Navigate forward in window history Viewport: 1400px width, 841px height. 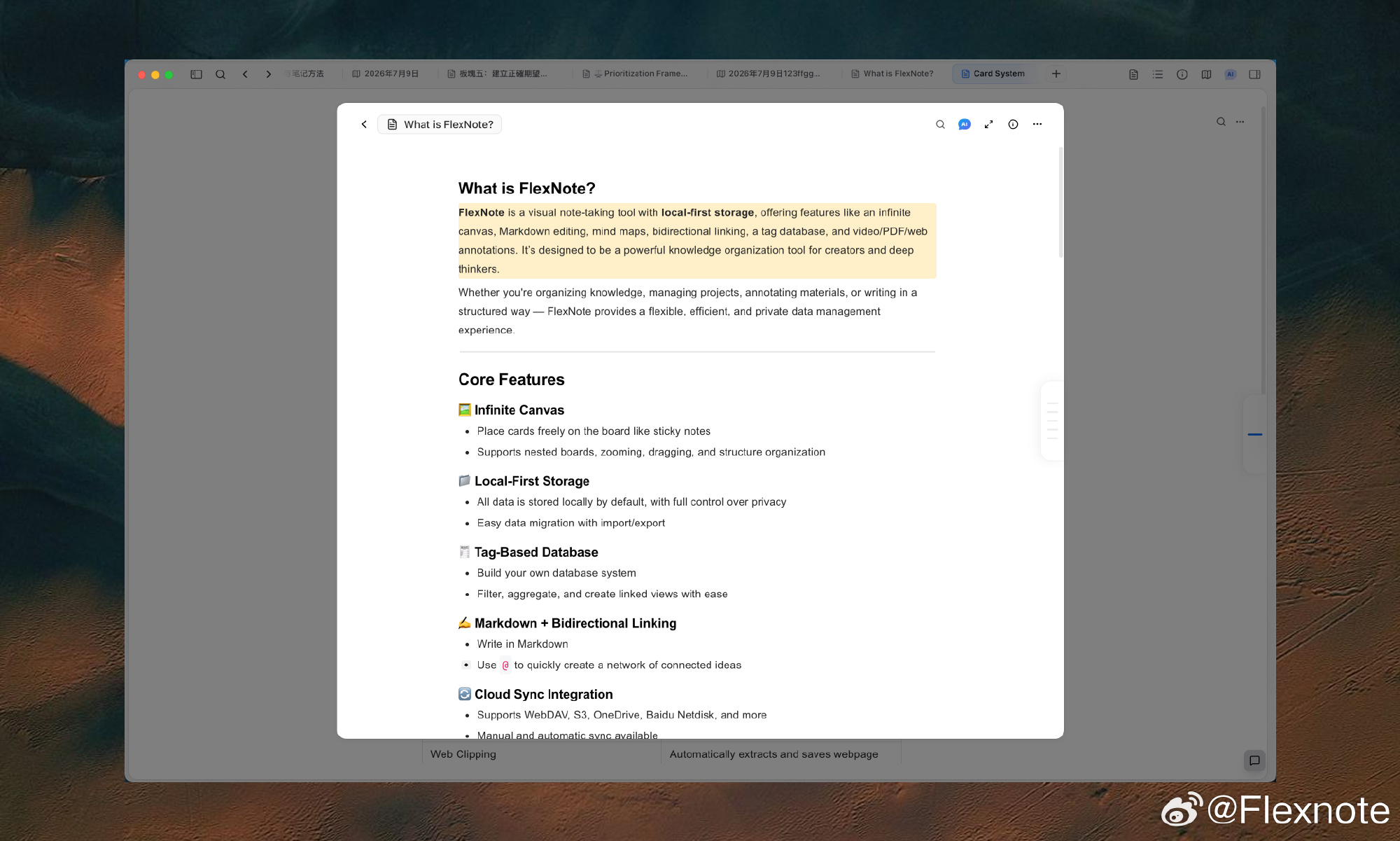268,74
